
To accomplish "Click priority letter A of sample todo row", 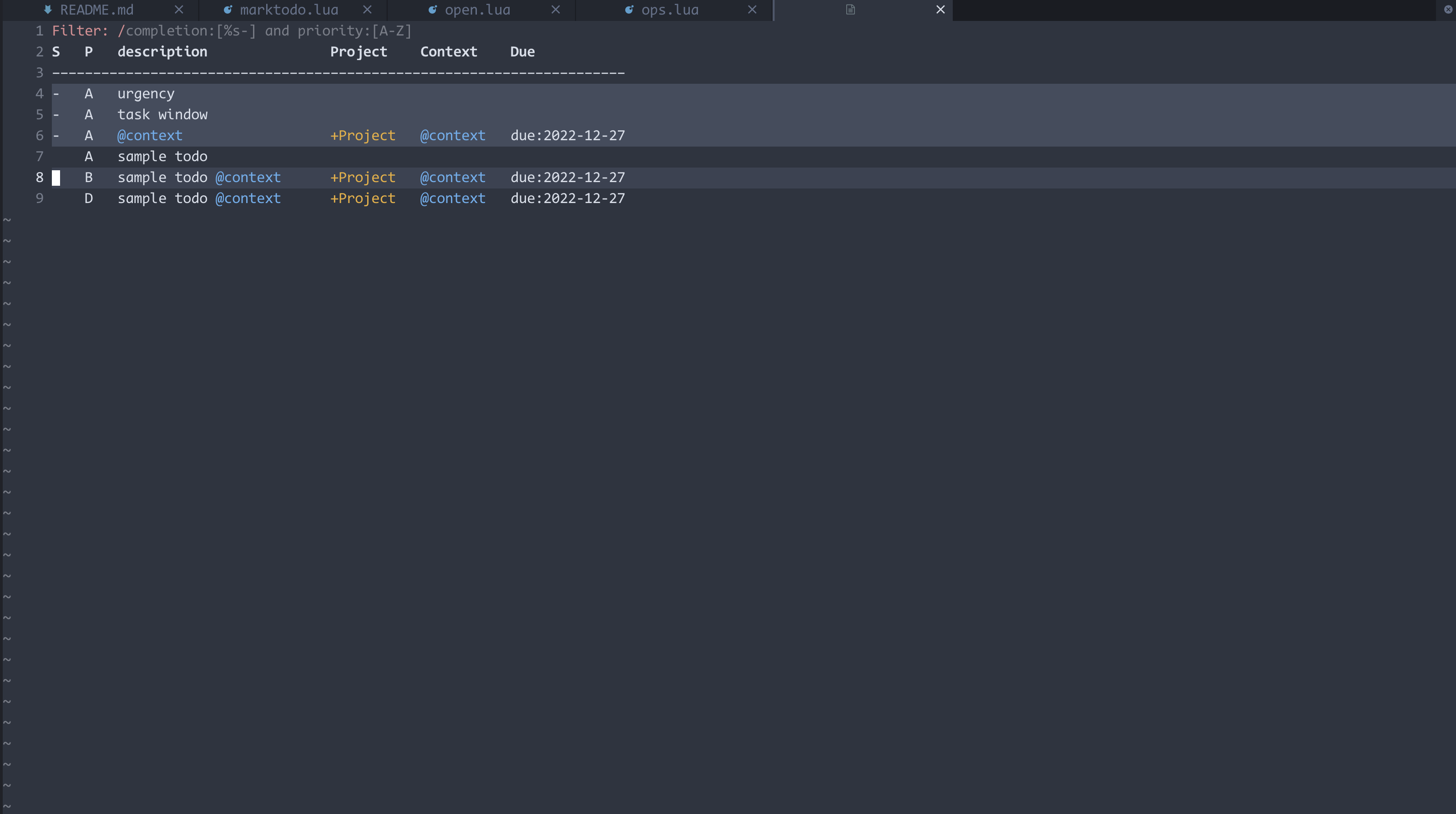I will [x=89, y=157].
